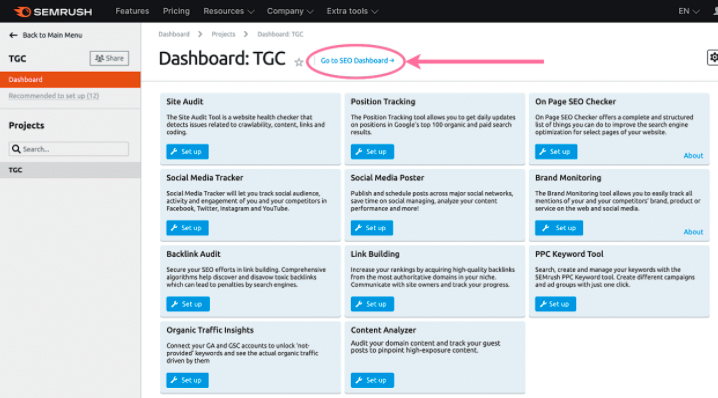Set up Social Media Poster
718x398 pixels.
(371, 228)
